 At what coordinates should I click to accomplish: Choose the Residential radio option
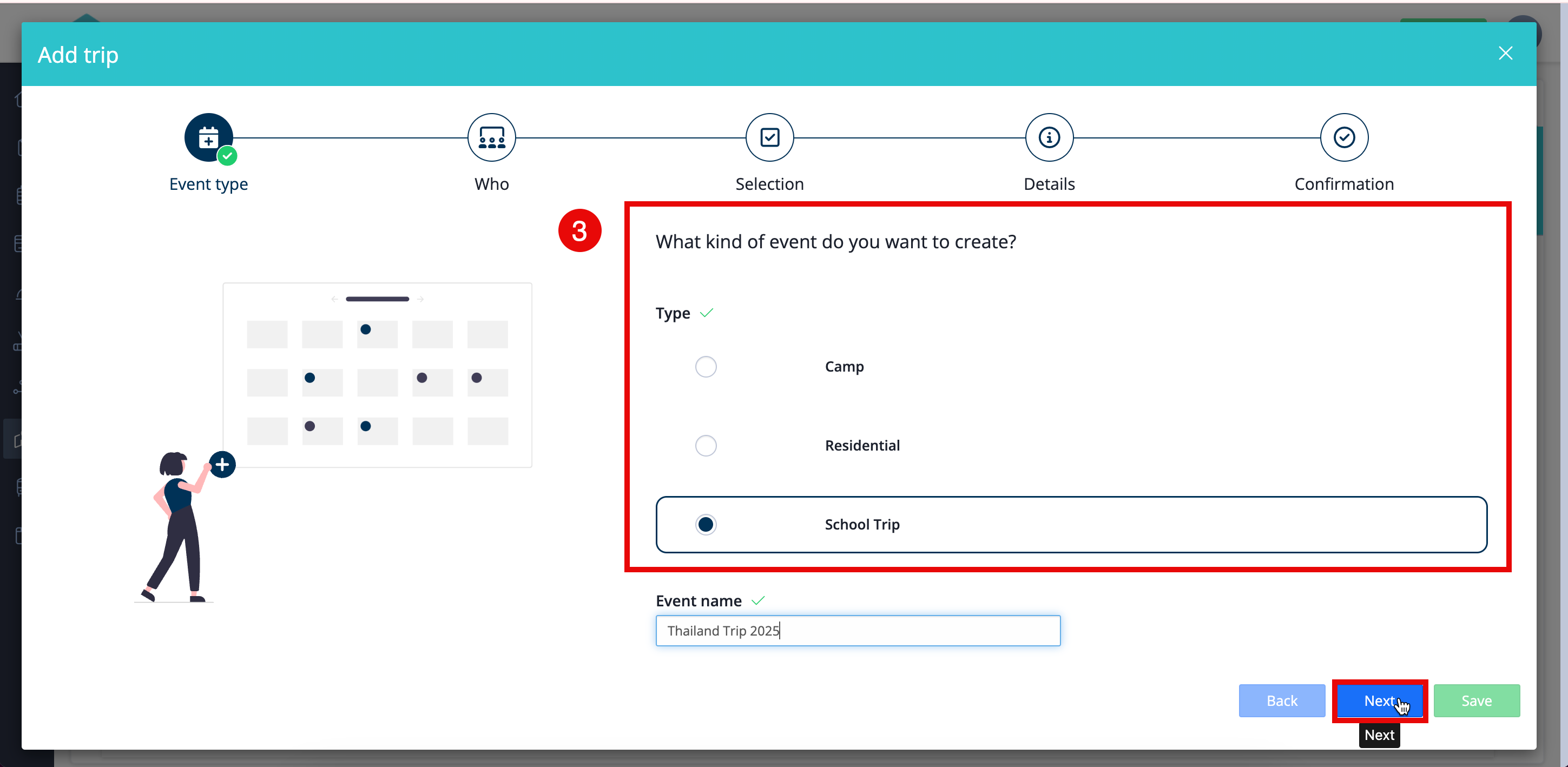tap(706, 446)
